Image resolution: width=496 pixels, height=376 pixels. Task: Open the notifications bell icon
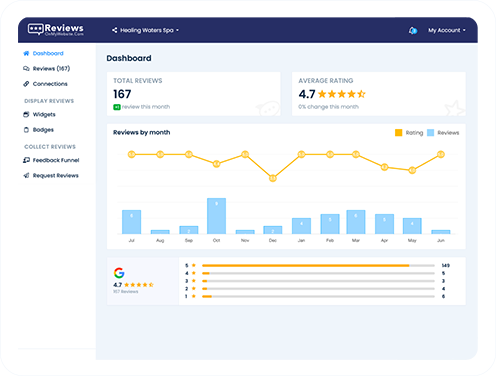point(413,30)
